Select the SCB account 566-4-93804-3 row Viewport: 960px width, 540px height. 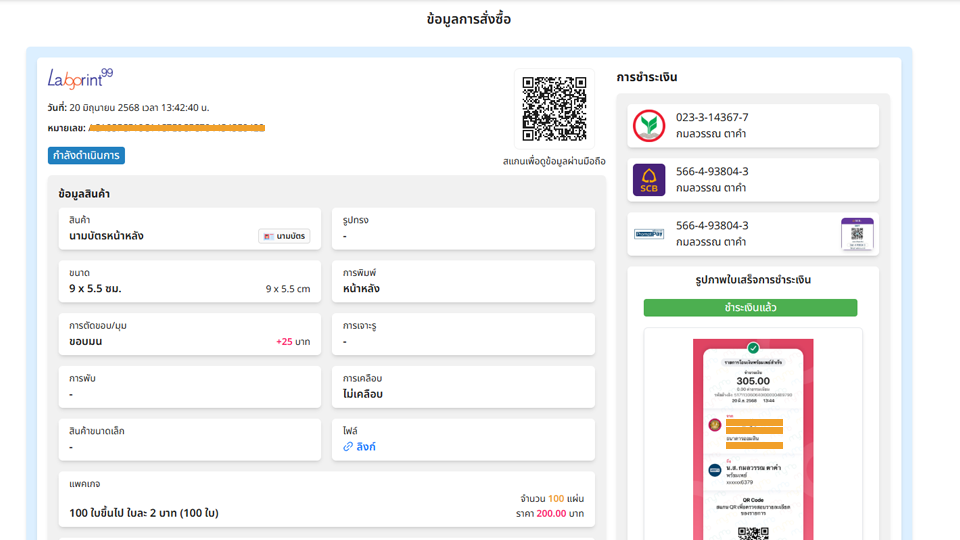(x=753, y=180)
